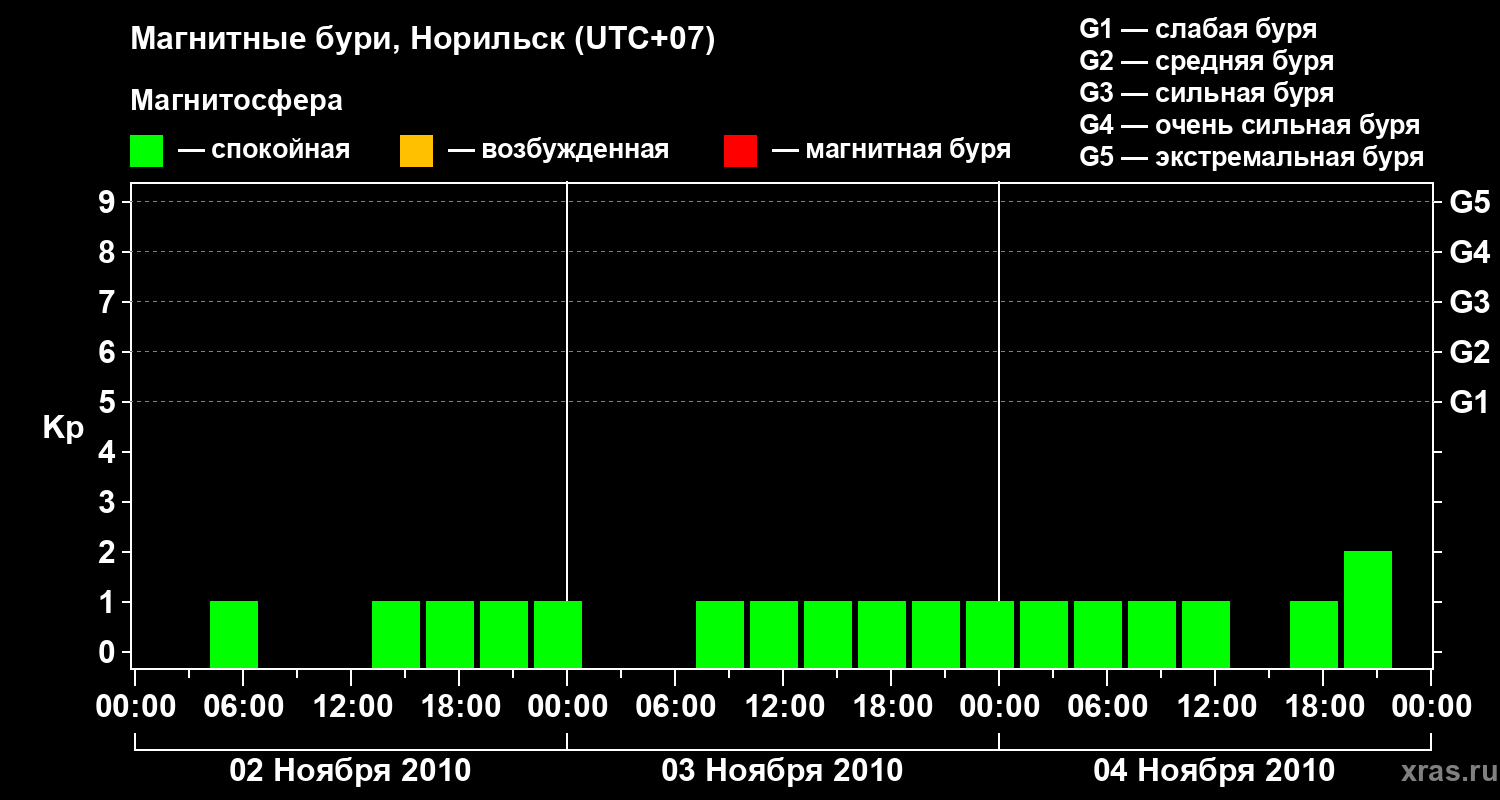Click the green 'спокойная' legend swatch
Viewport: 1500px width, 800px height.
pos(147,151)
